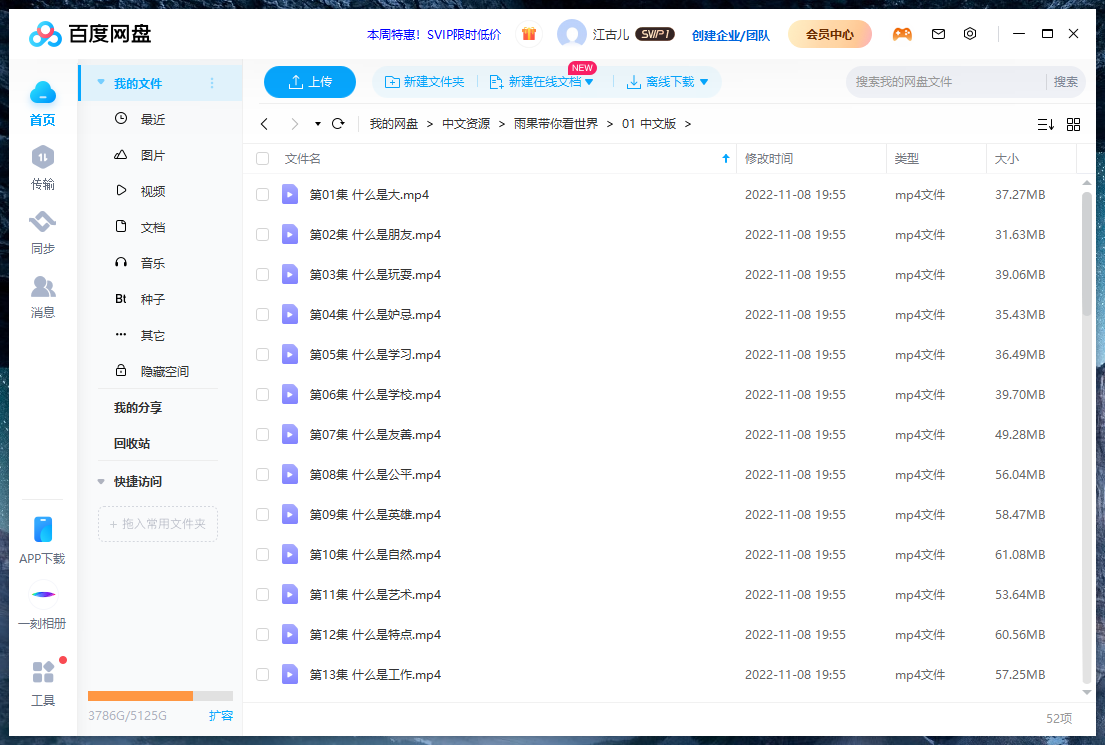The height and width of the screenshot is (745, 1105).
Task: Check the box for 第12集 什么是特点.mp4
Action: (263, 635)
